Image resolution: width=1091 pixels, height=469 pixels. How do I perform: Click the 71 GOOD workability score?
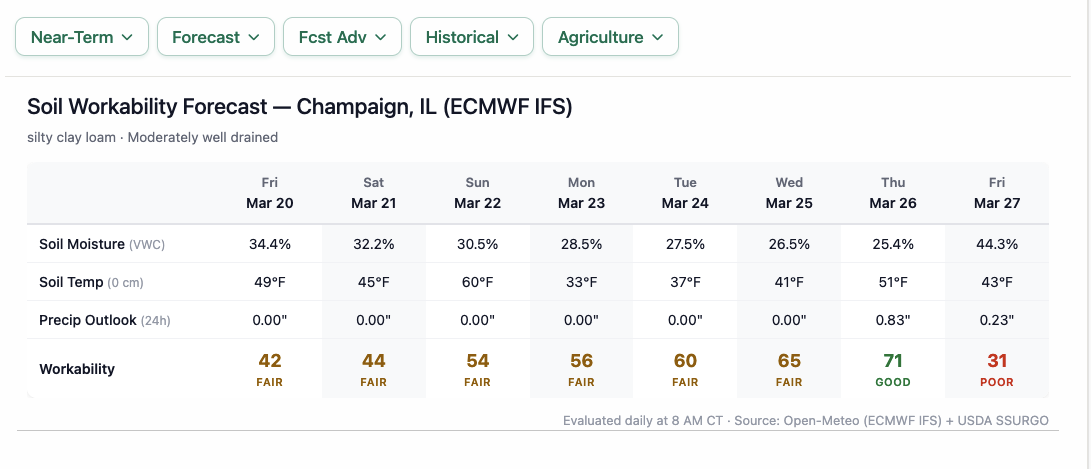893,368
